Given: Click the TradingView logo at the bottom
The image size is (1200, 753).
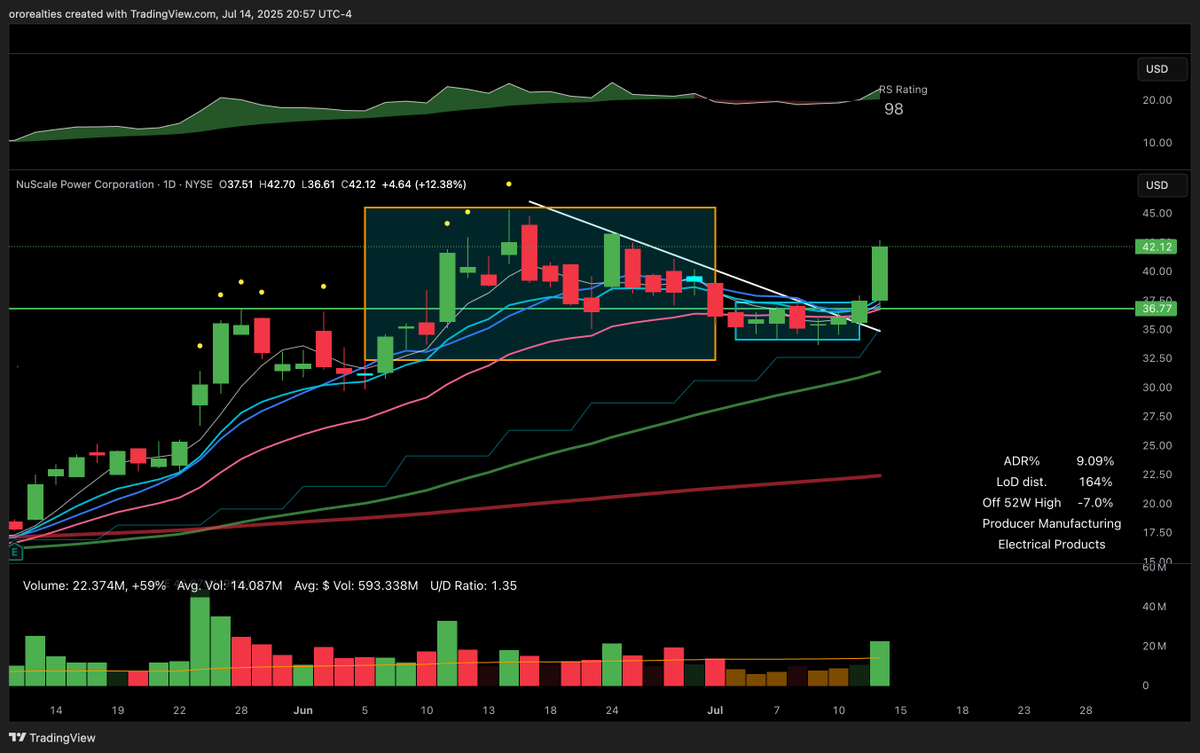Looking at the screenshot, I should click(x=53, y=738).
